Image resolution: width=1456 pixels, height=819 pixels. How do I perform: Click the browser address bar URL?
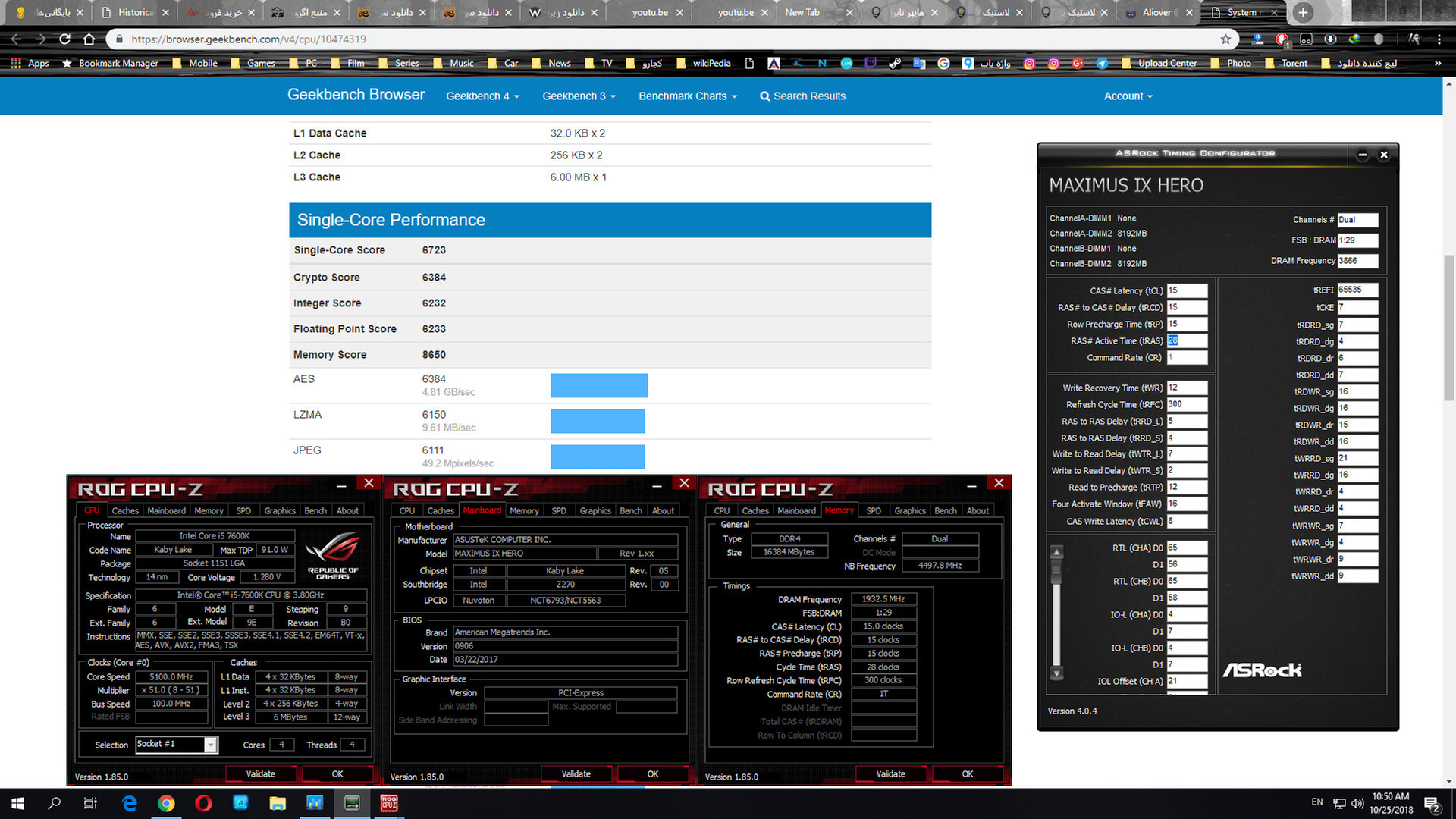(x=248, y=39)
